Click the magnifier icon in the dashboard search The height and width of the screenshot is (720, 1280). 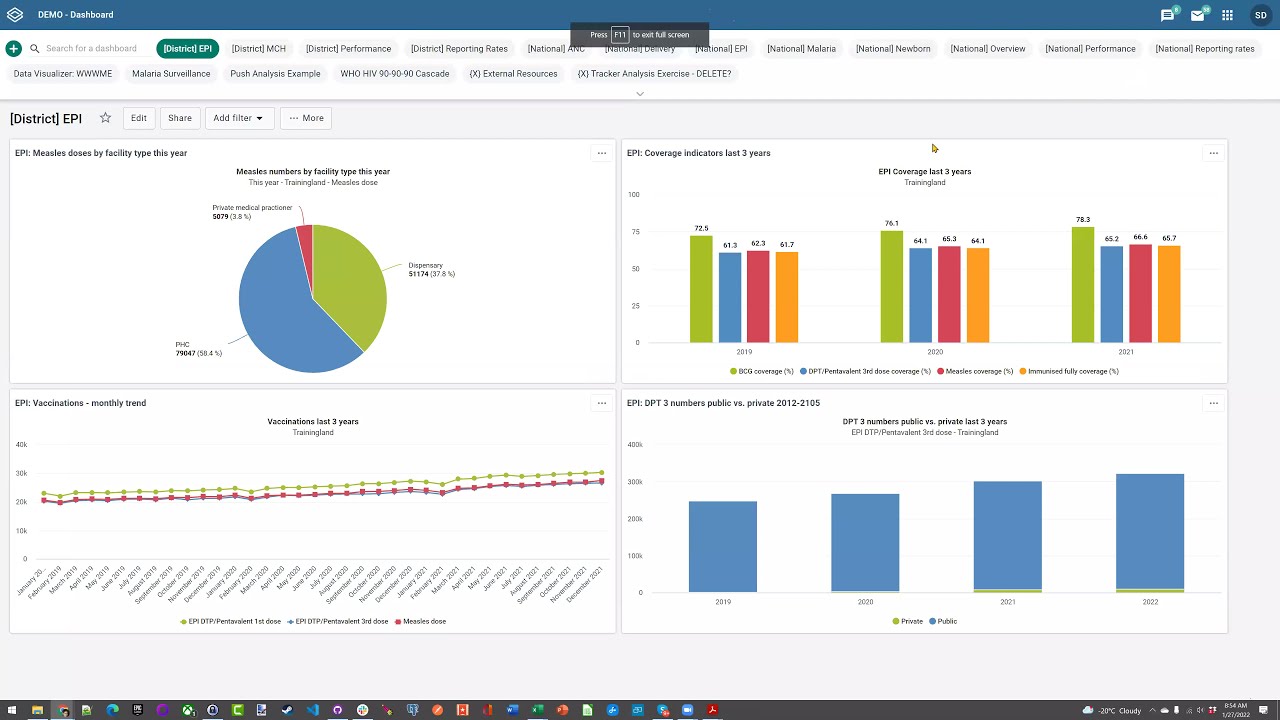pos(35,48)
